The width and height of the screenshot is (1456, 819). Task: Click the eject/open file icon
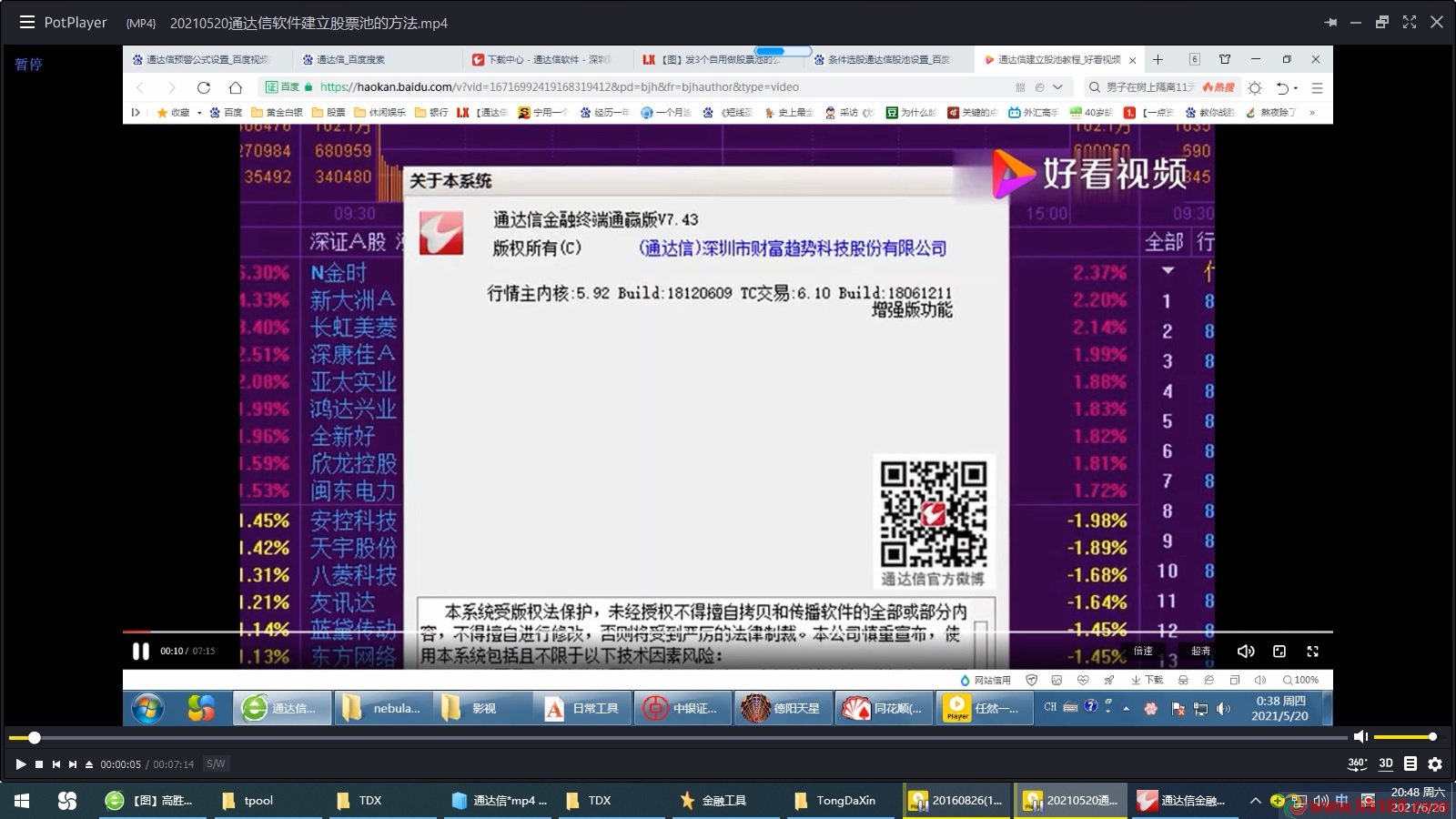click(x=89, y=764)
